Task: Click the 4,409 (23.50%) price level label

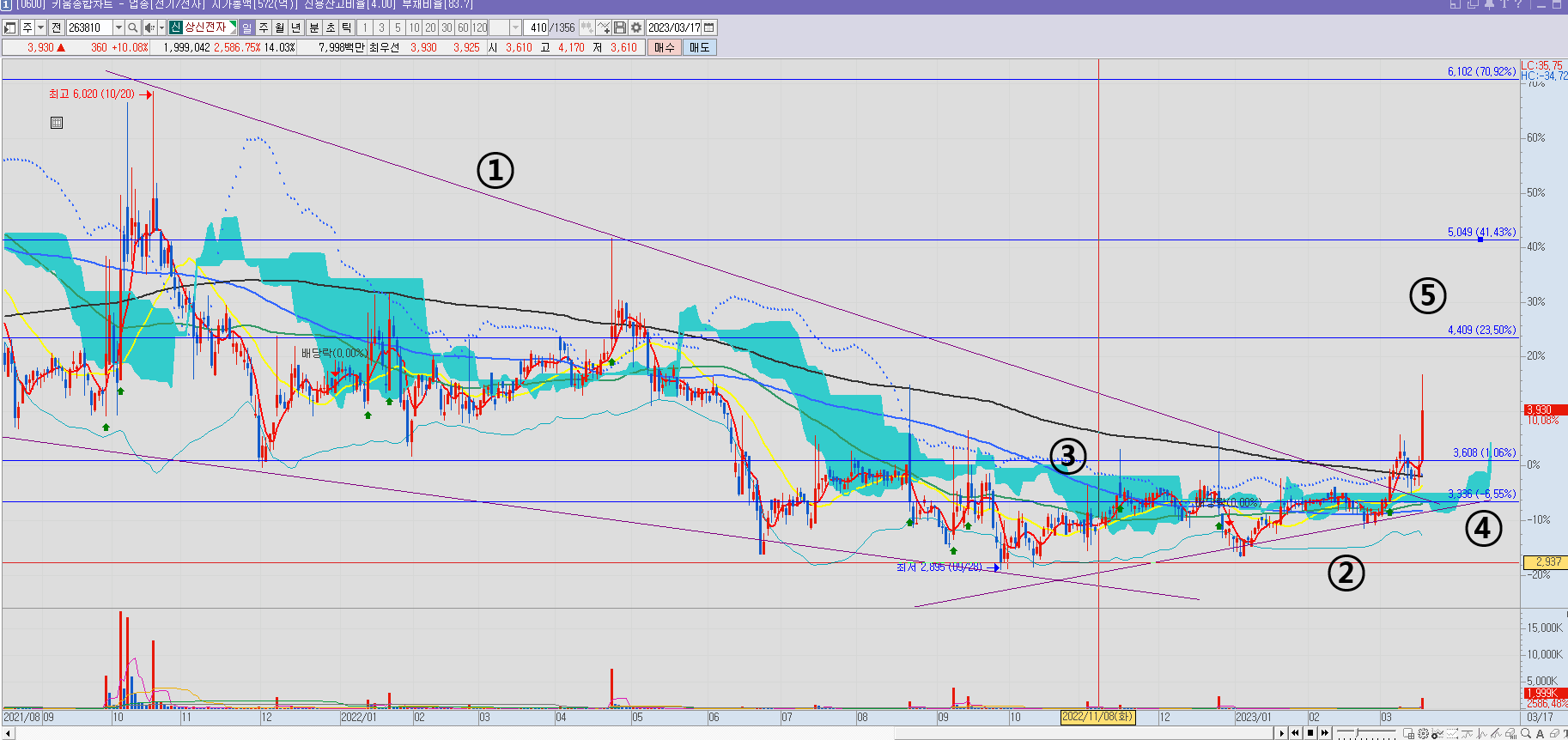Action: point(1482,330)
